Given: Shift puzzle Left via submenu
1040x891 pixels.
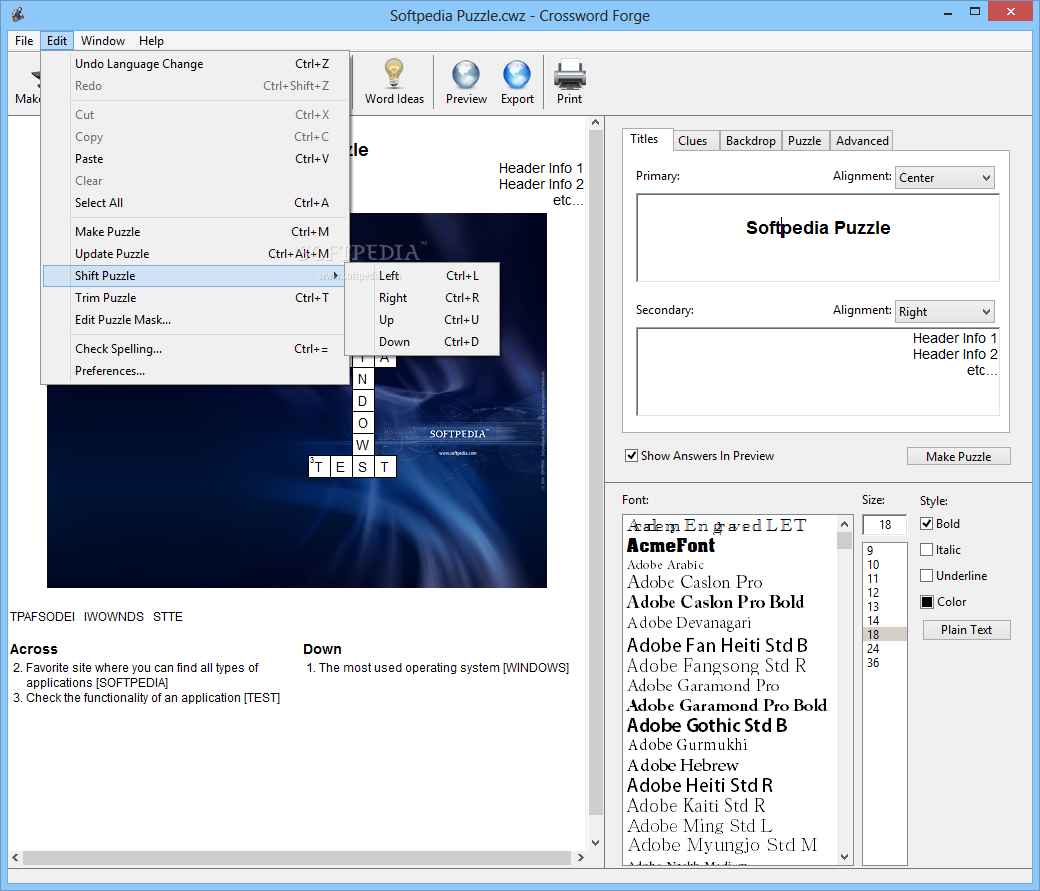Looking at the screenshot, I should pyautogui.click(x=422, y=276).
